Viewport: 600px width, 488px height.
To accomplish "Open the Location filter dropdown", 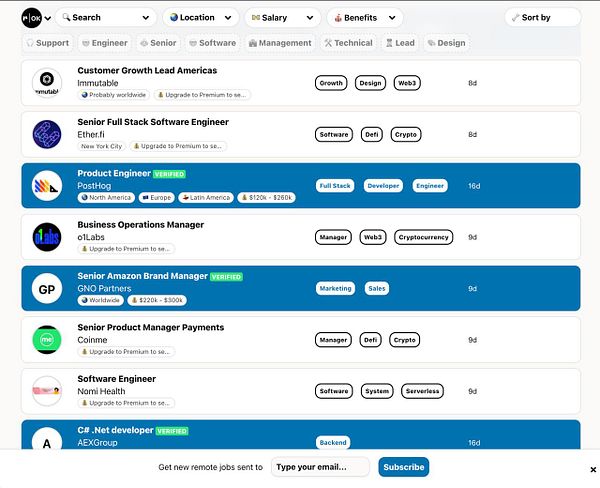I will [x=201, y=18].
